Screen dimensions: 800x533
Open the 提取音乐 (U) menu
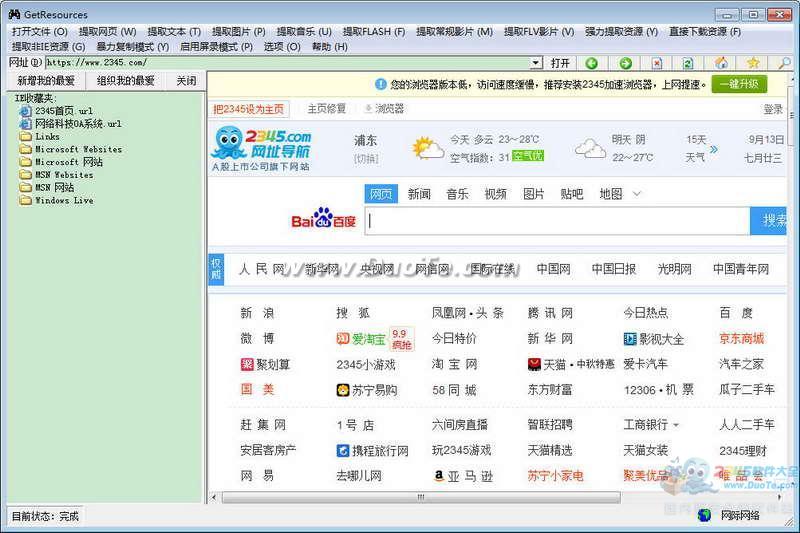304,32
